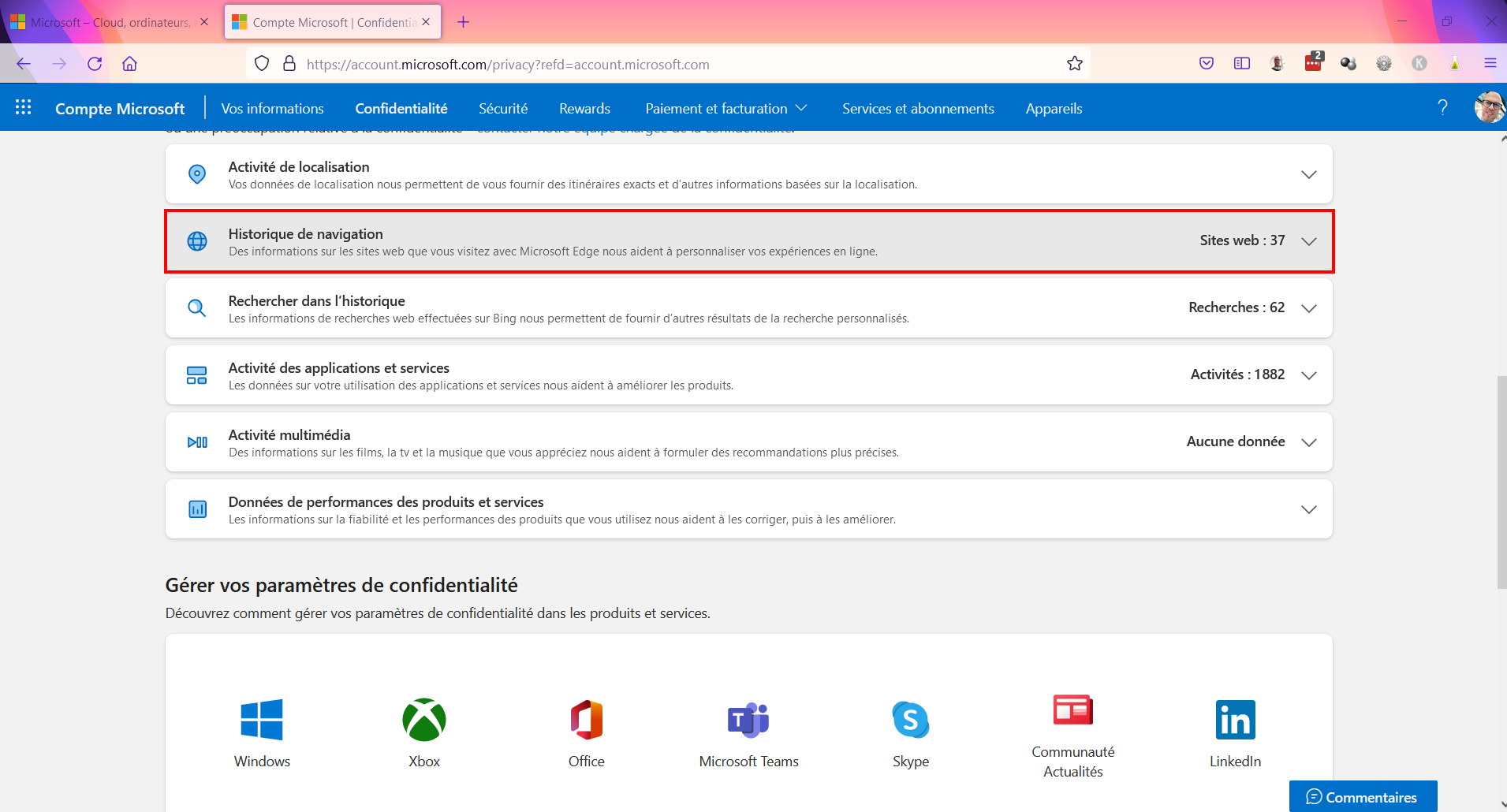
Task: Click the Données de performances chart icon
Action: [197, 509]
